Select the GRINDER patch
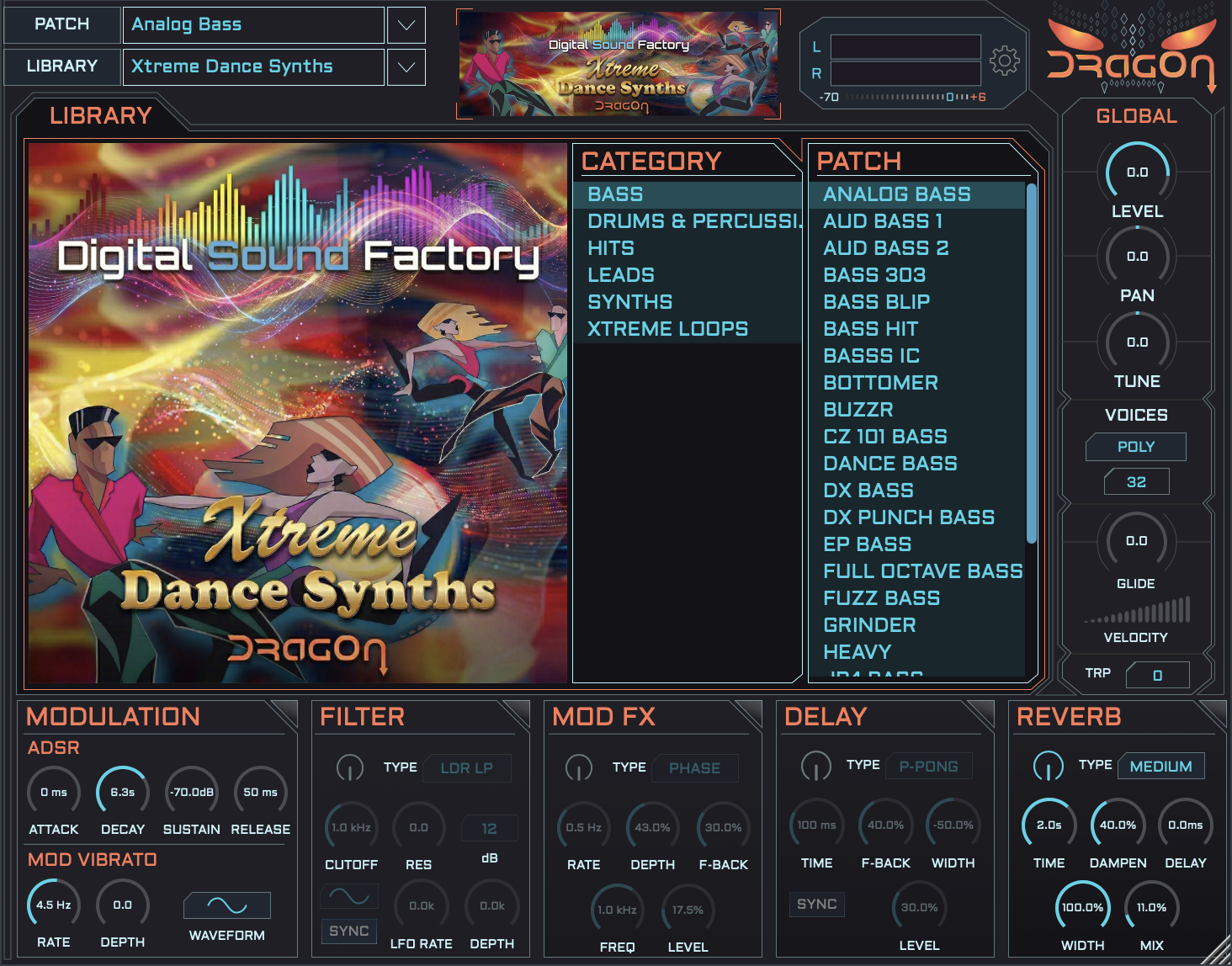 (916, 625)
